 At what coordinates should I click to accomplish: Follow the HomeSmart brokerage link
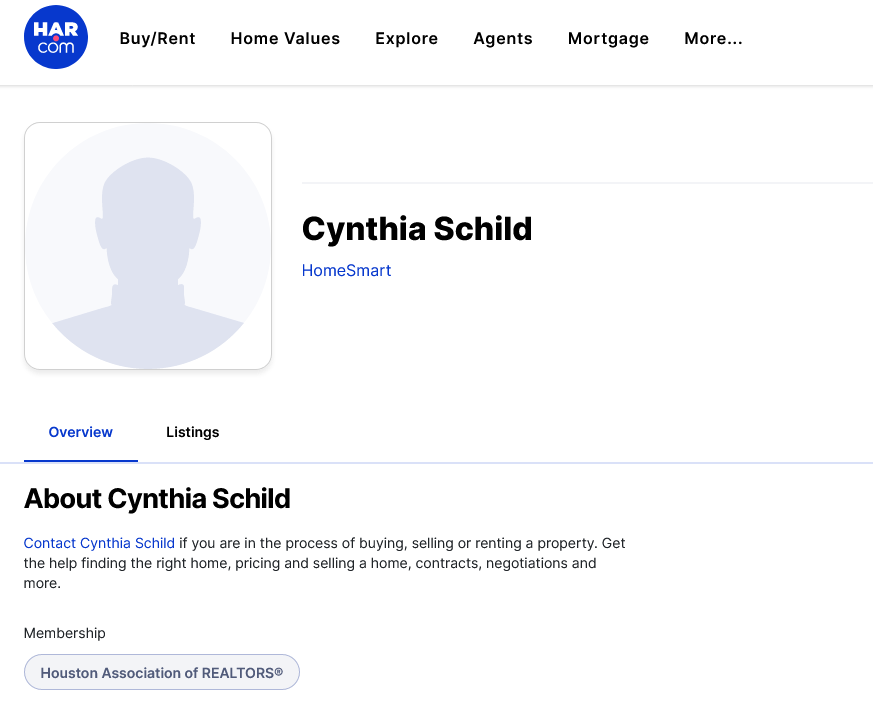tap(346, 270)
